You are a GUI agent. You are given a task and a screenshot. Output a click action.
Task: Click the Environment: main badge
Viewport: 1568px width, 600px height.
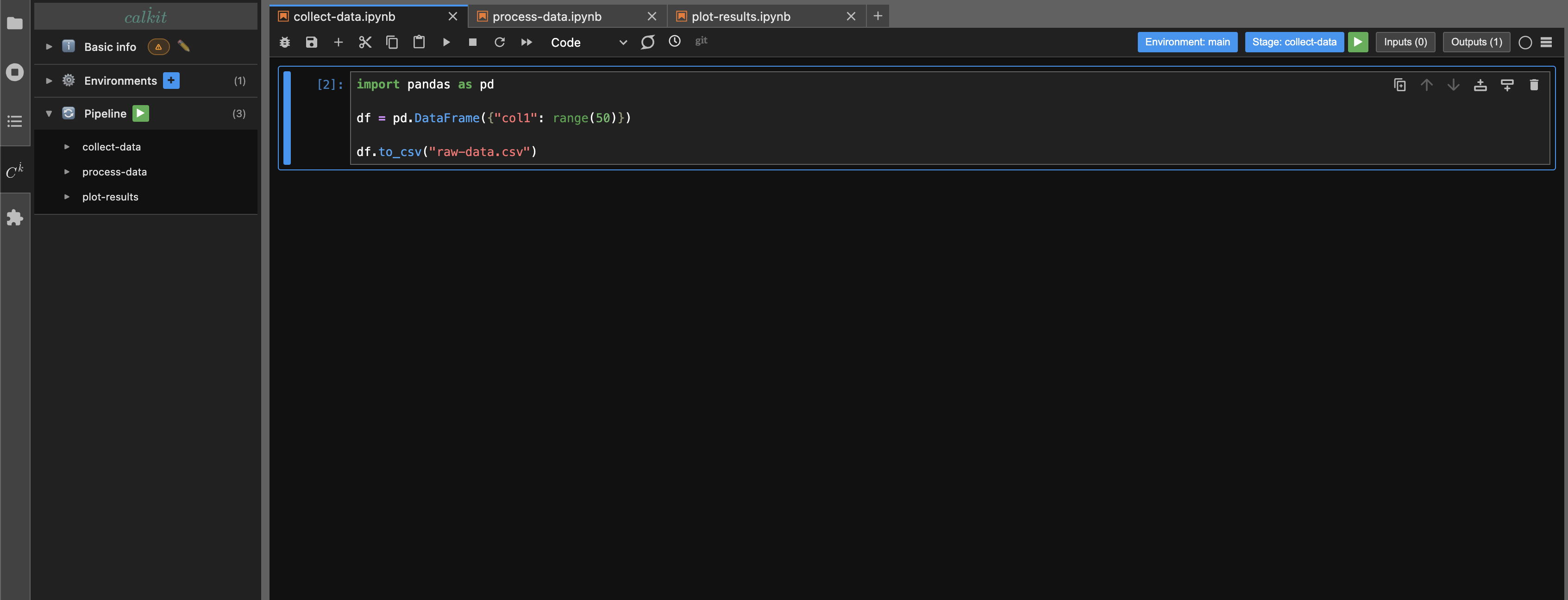[x=1186, y=42]
